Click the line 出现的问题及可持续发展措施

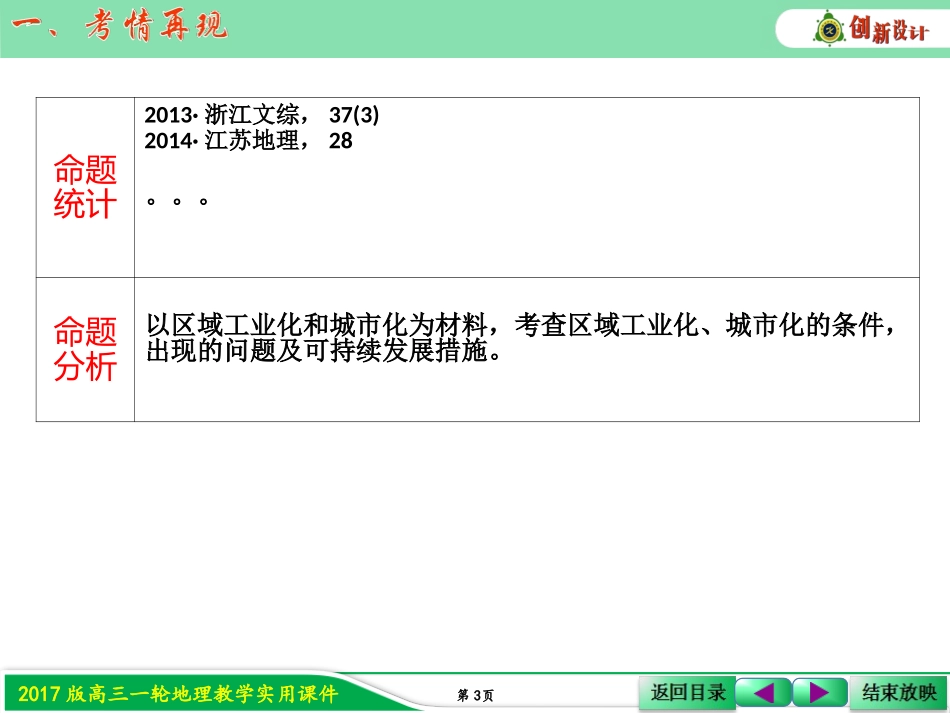click(x=324, y=351)
